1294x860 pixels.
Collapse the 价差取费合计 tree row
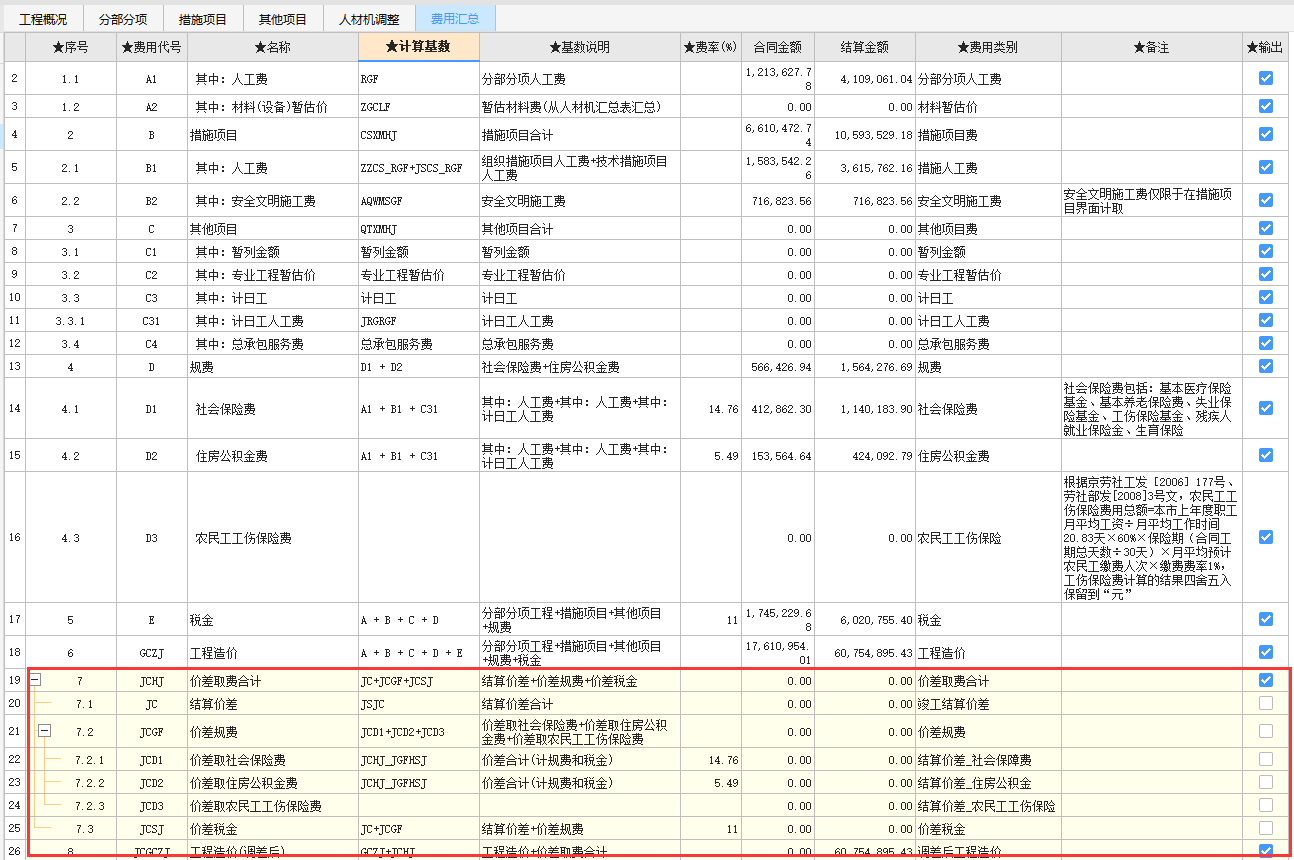(35, 681)
